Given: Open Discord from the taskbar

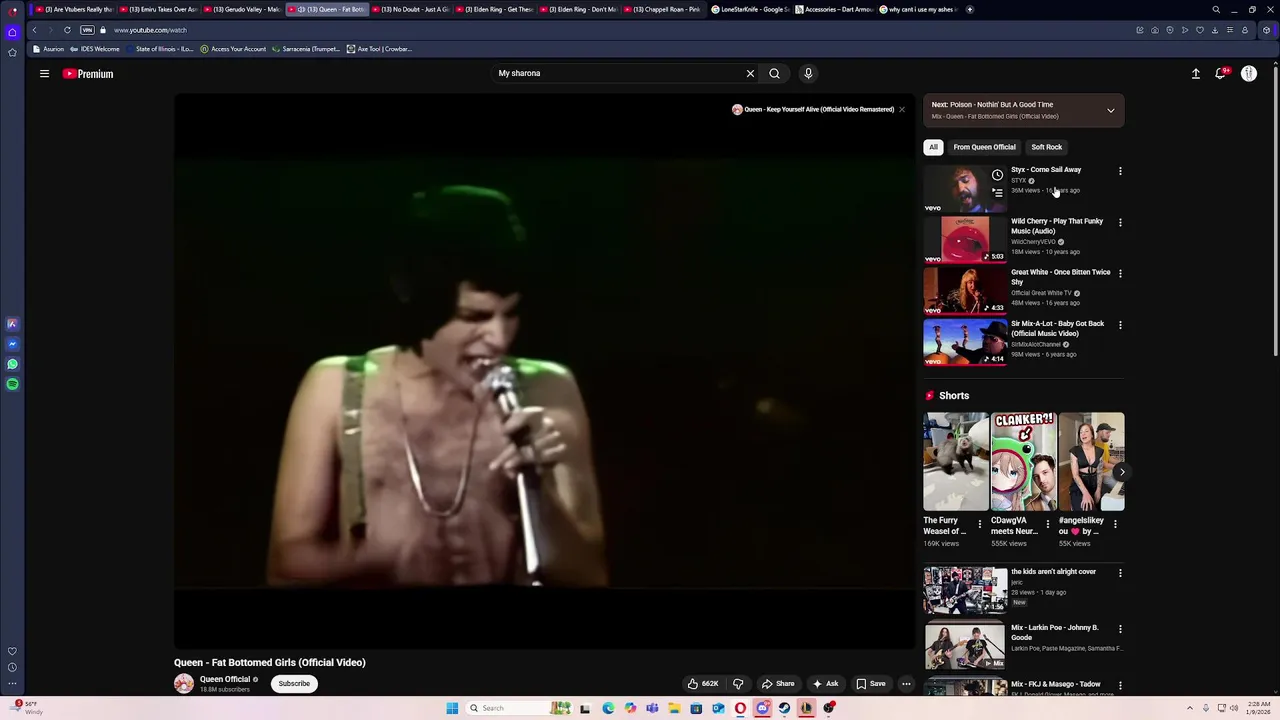Looking at the screenshot, I should click(762, 708).
